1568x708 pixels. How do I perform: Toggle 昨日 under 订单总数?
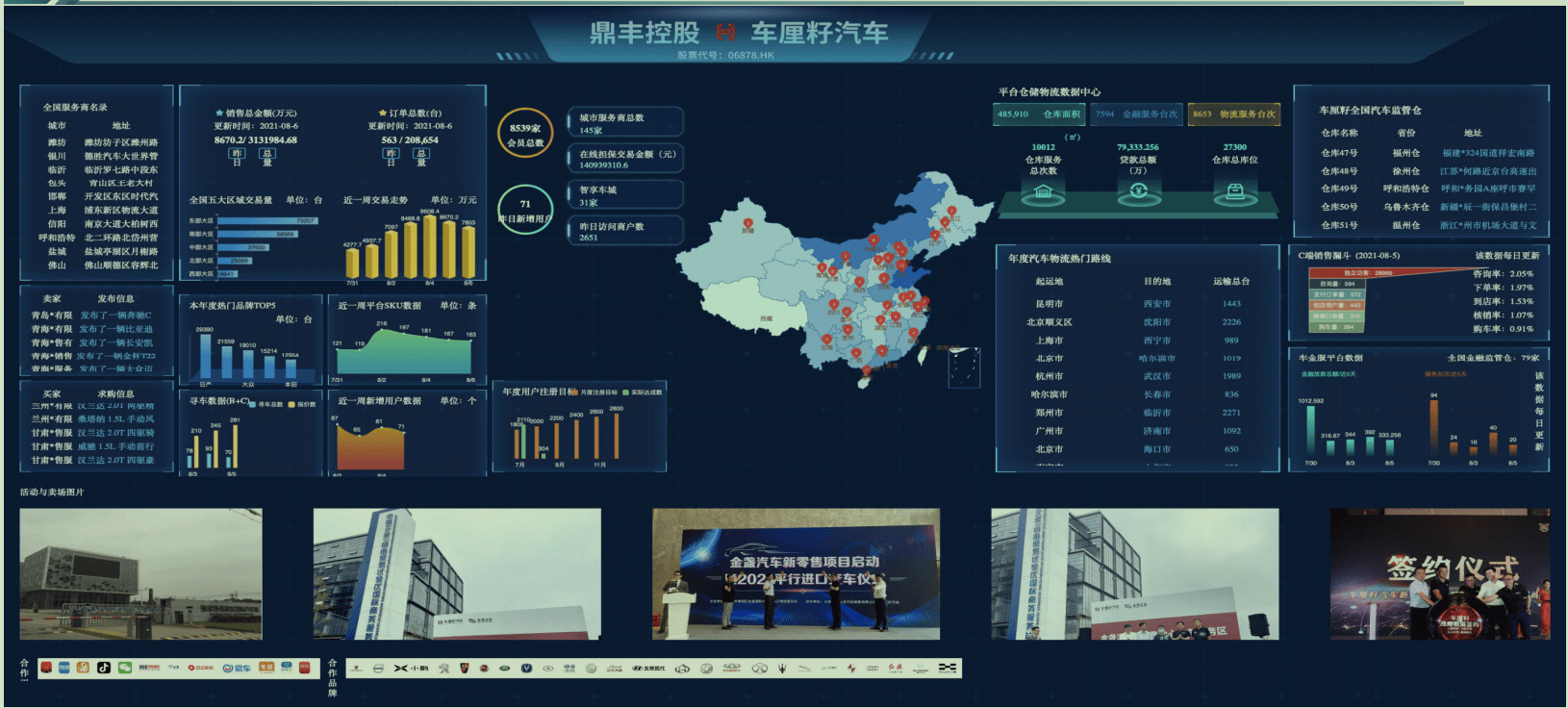pyautogui.click(x=391, y=157)
